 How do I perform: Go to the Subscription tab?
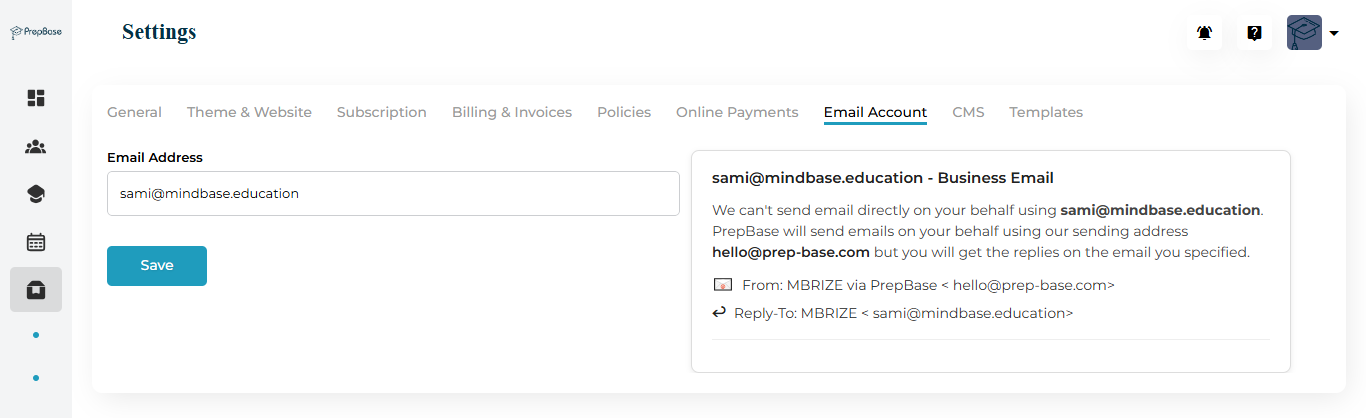tap(381, 112)
